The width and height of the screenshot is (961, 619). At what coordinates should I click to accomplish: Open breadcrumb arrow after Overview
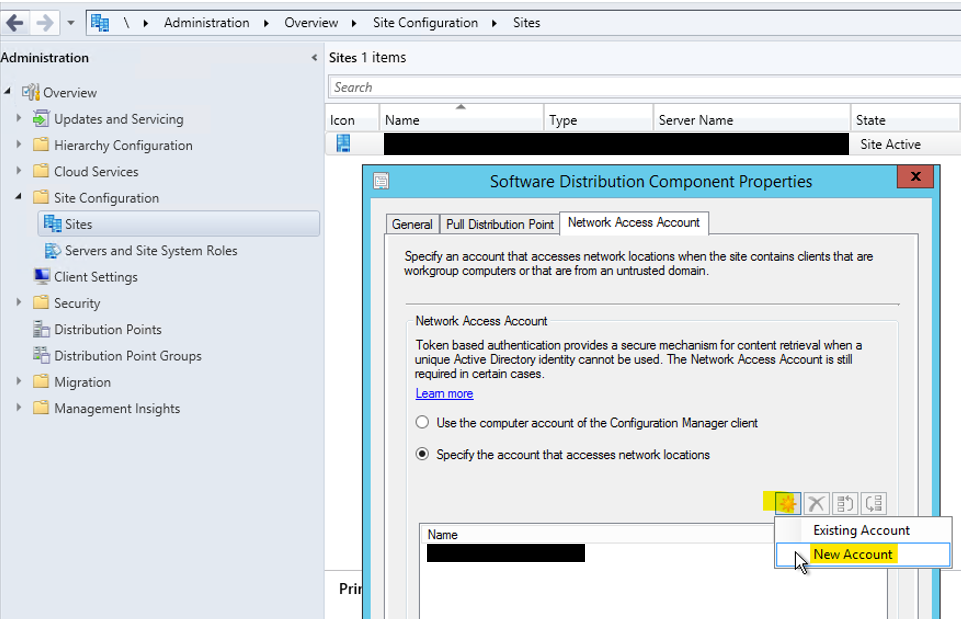click(354, 23)
